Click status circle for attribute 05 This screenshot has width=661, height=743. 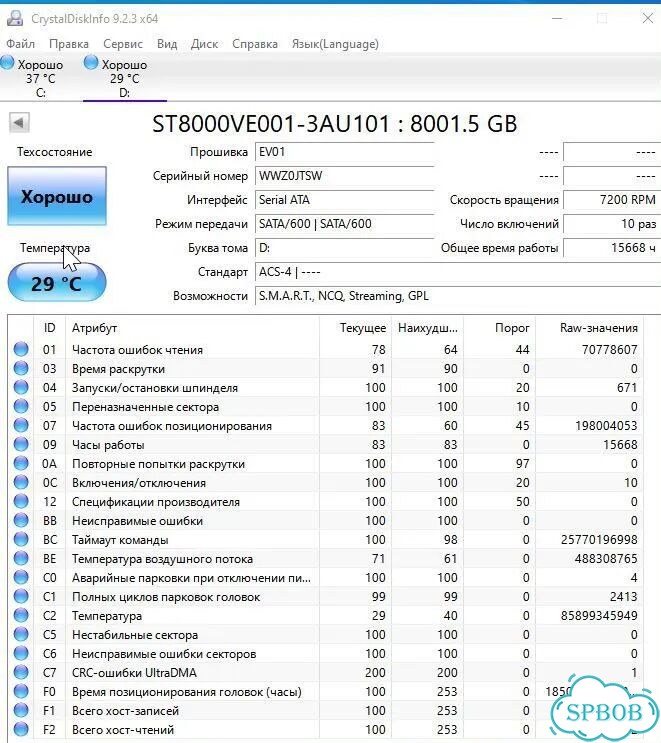[x=21, y=406]
